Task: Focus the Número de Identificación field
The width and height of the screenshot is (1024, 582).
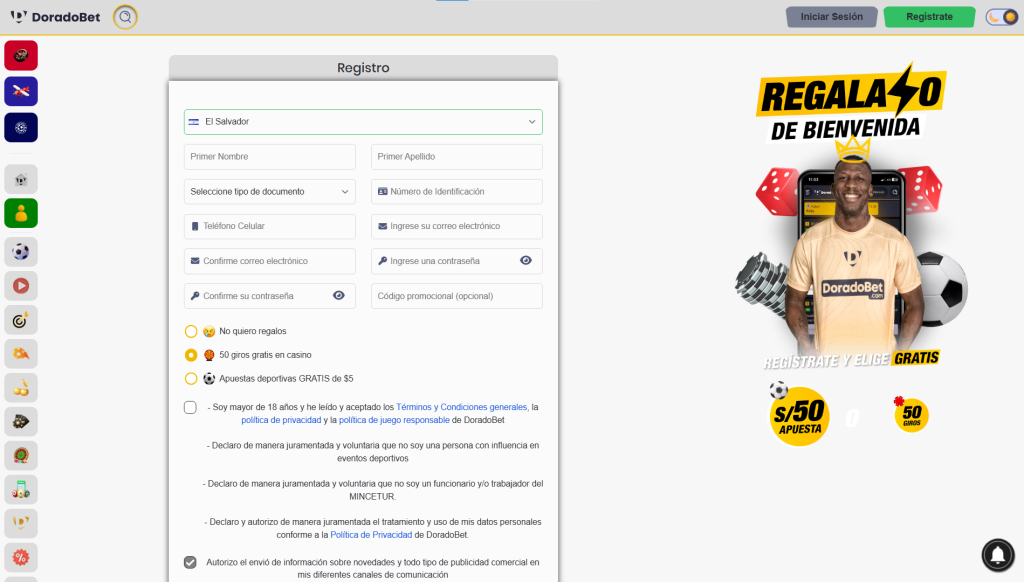Action: [456, 191]
